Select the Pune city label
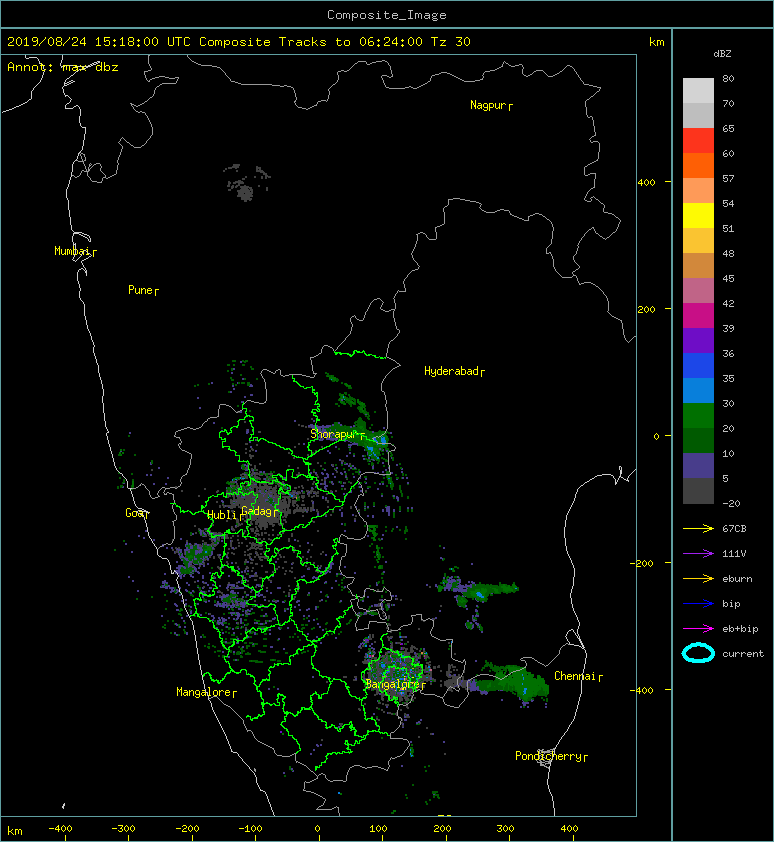 click(143, 291)
